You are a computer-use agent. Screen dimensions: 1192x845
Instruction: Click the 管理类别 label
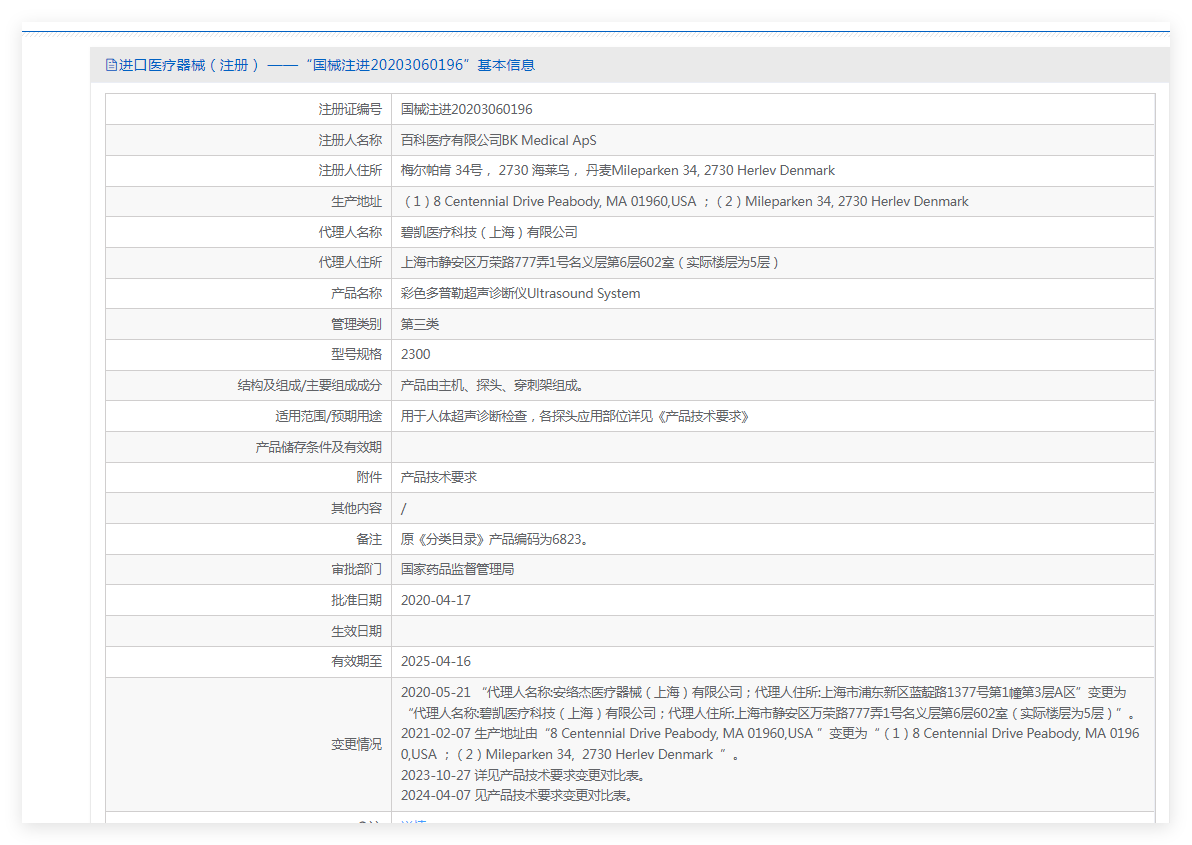pyautogui.click(x=357, y=324)
